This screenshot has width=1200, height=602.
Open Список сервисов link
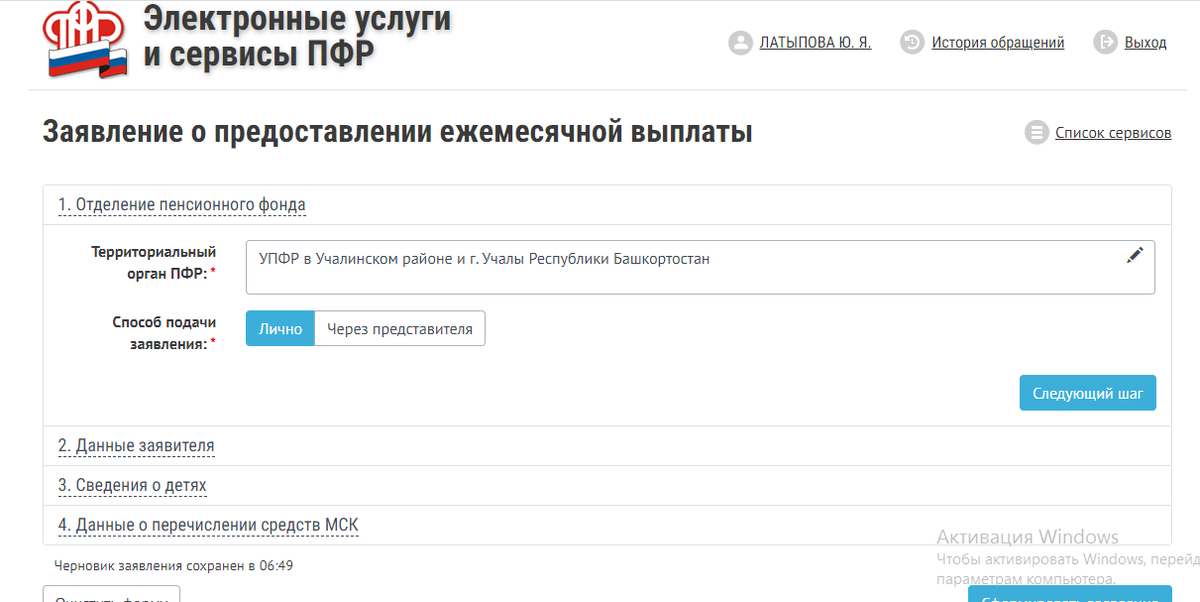[x=1113, y=133]
